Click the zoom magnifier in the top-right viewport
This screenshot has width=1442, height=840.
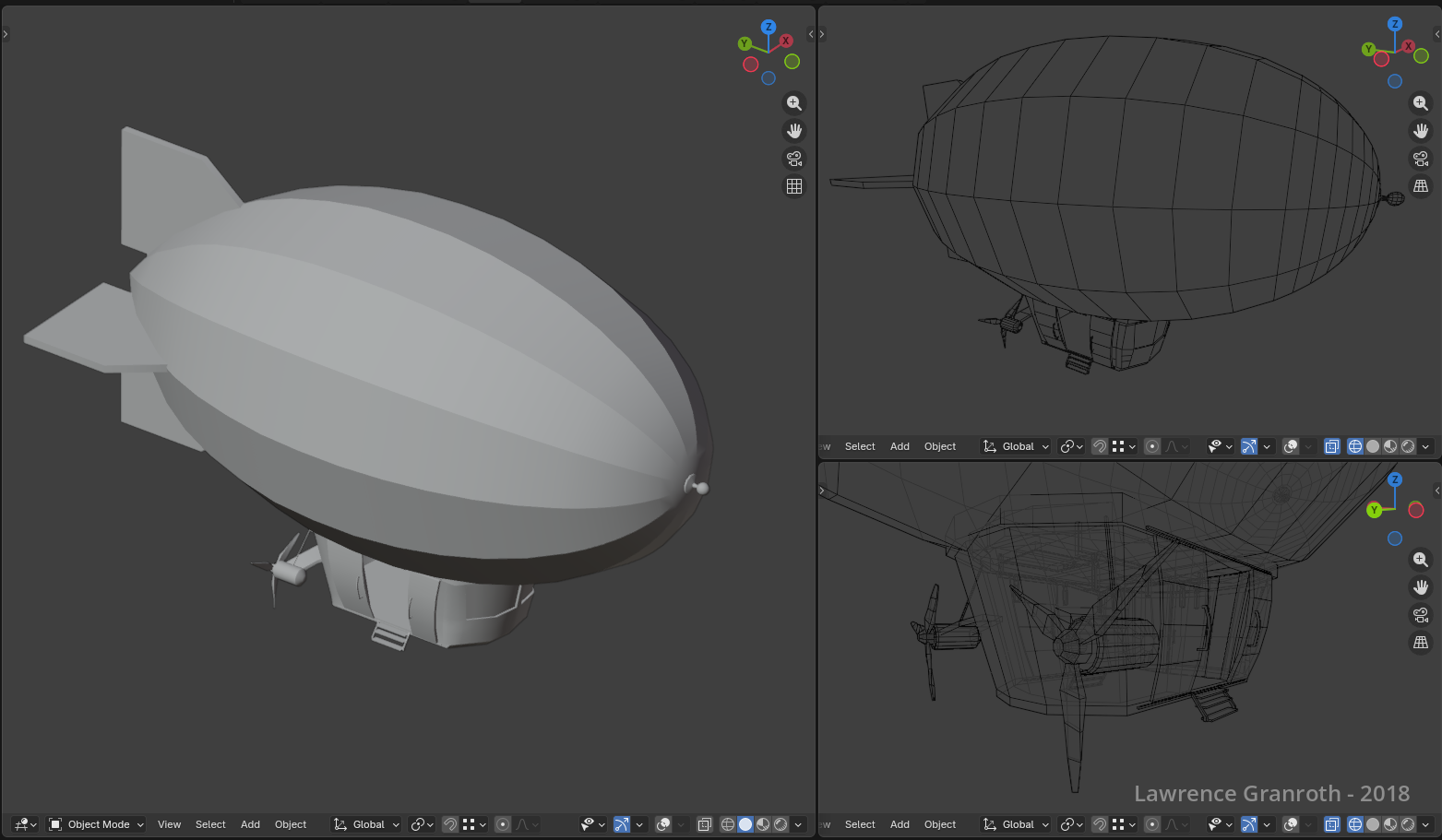pyautogui.click(x=1421, y=103)
